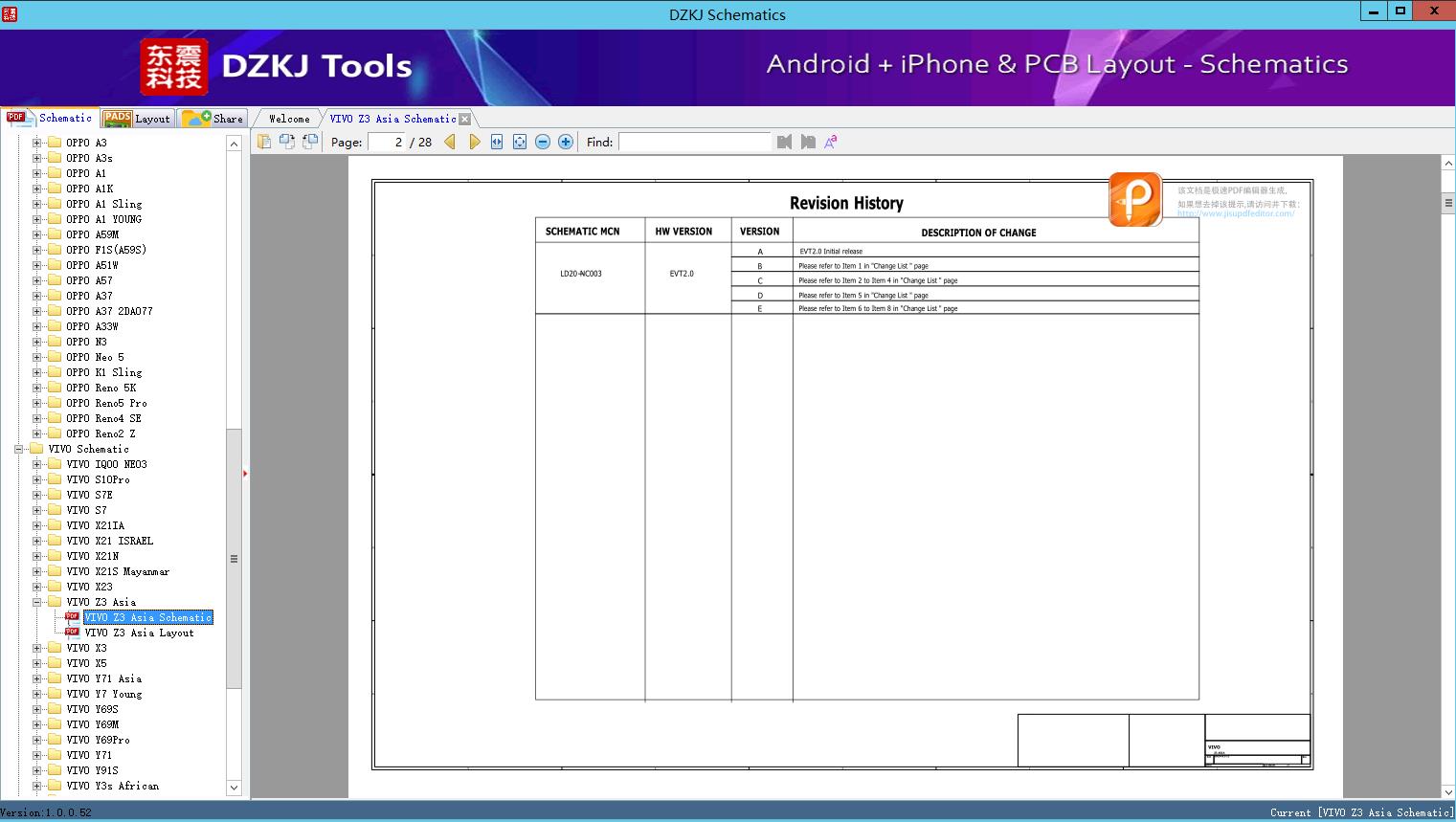Click the copy pages toolbar icon

pos(263,142)
